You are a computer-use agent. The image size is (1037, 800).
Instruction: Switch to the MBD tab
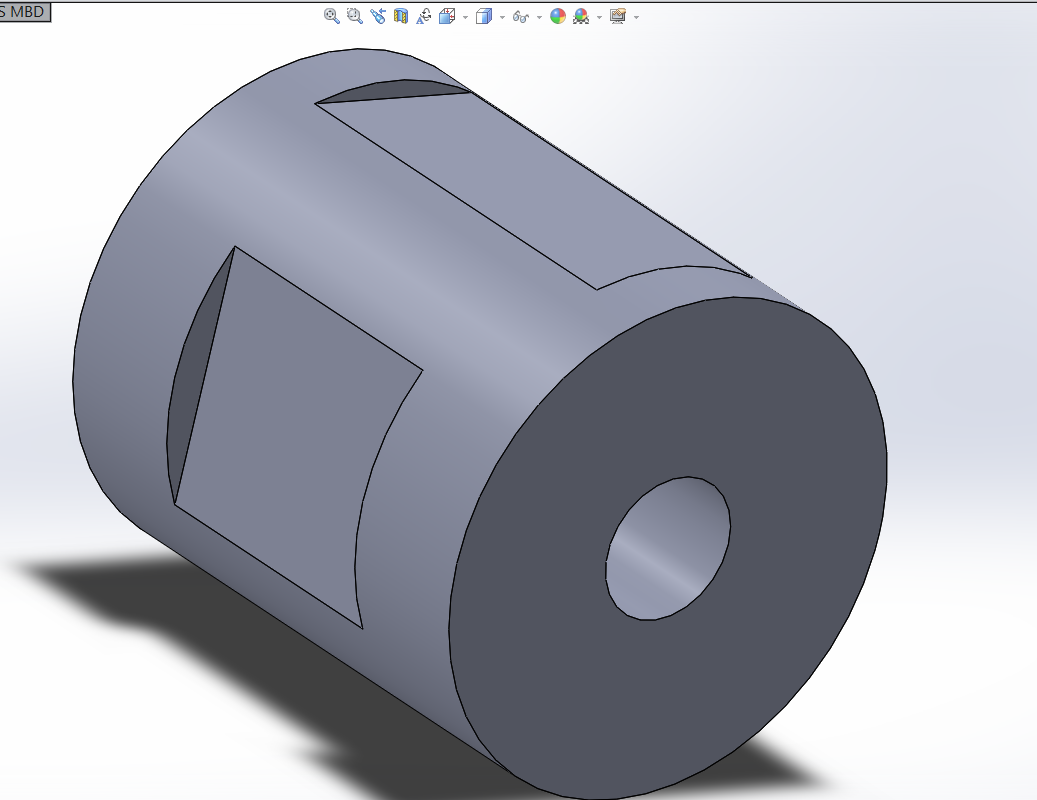click(x=24, y=12)
